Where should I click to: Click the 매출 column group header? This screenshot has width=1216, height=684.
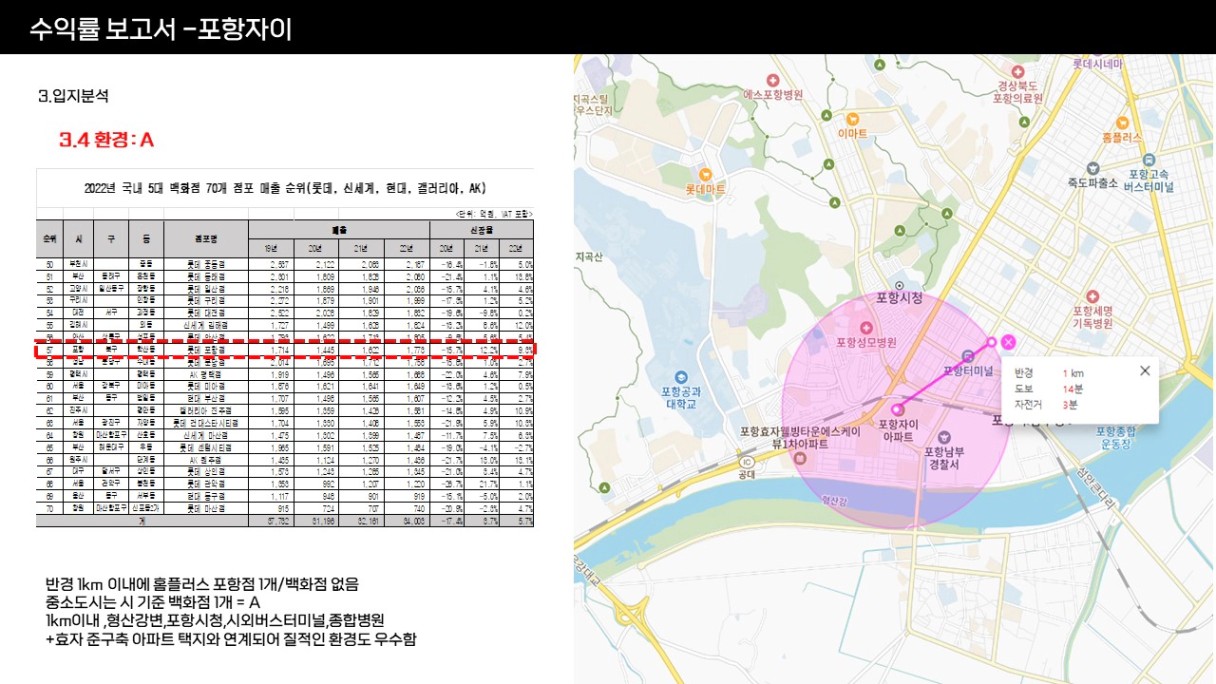point(340,229)
